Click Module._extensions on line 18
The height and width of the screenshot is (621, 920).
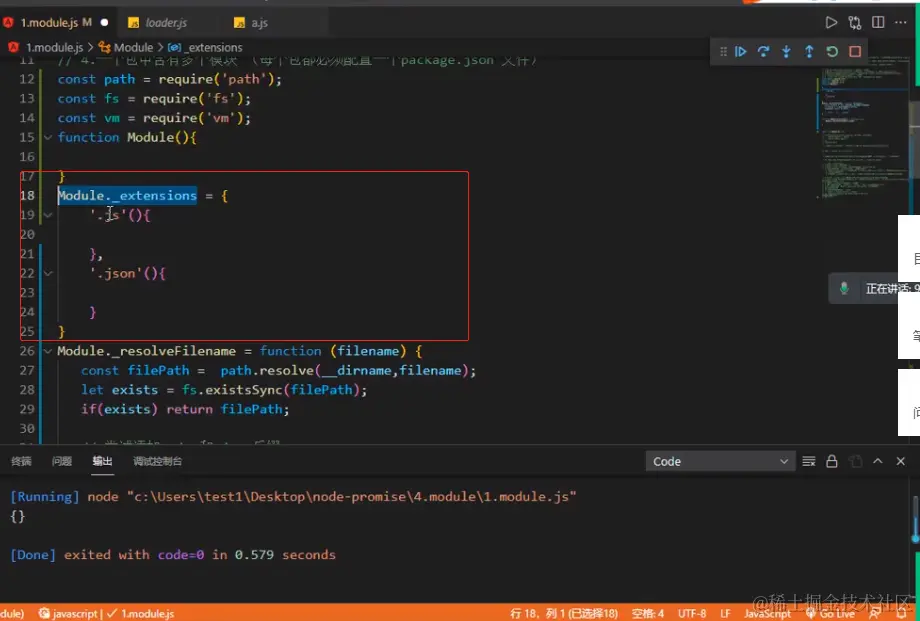(127, 195)
